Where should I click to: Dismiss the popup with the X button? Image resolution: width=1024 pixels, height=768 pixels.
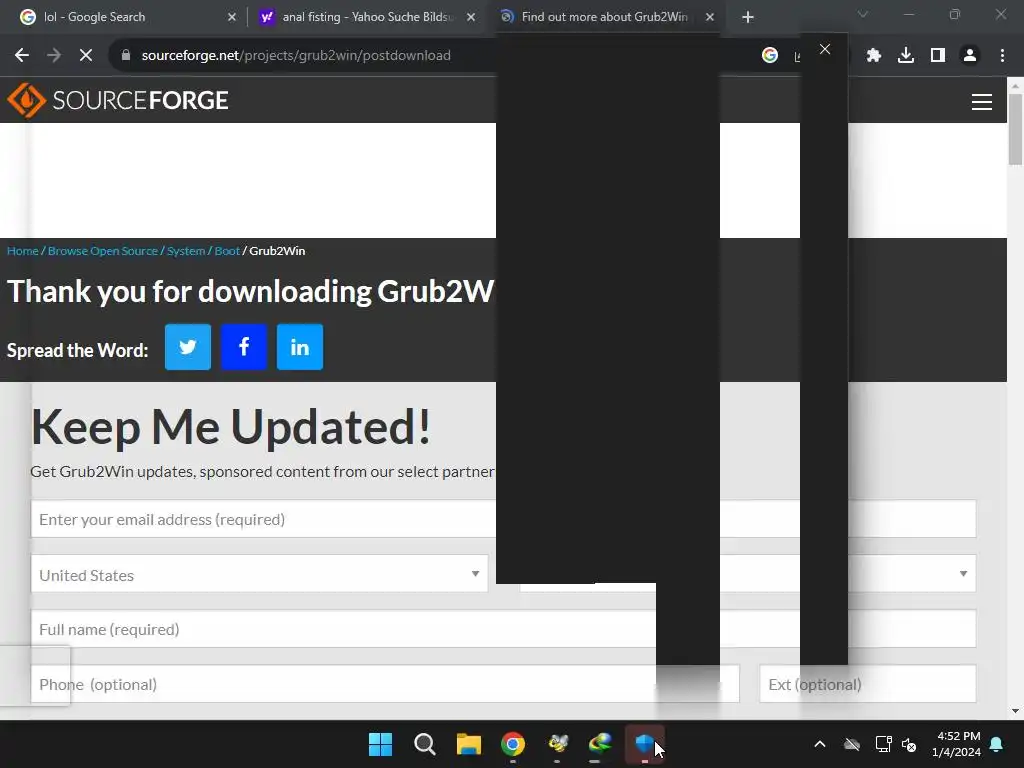pos(825,49)
